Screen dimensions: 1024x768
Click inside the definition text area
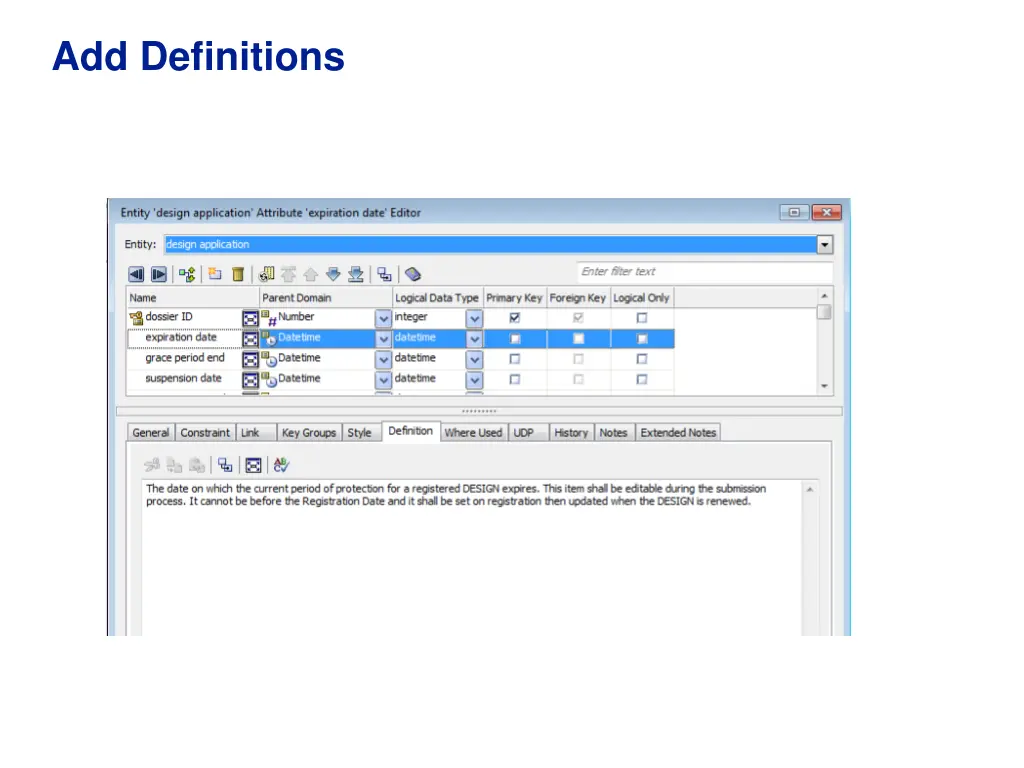click(x=472, y=558)
